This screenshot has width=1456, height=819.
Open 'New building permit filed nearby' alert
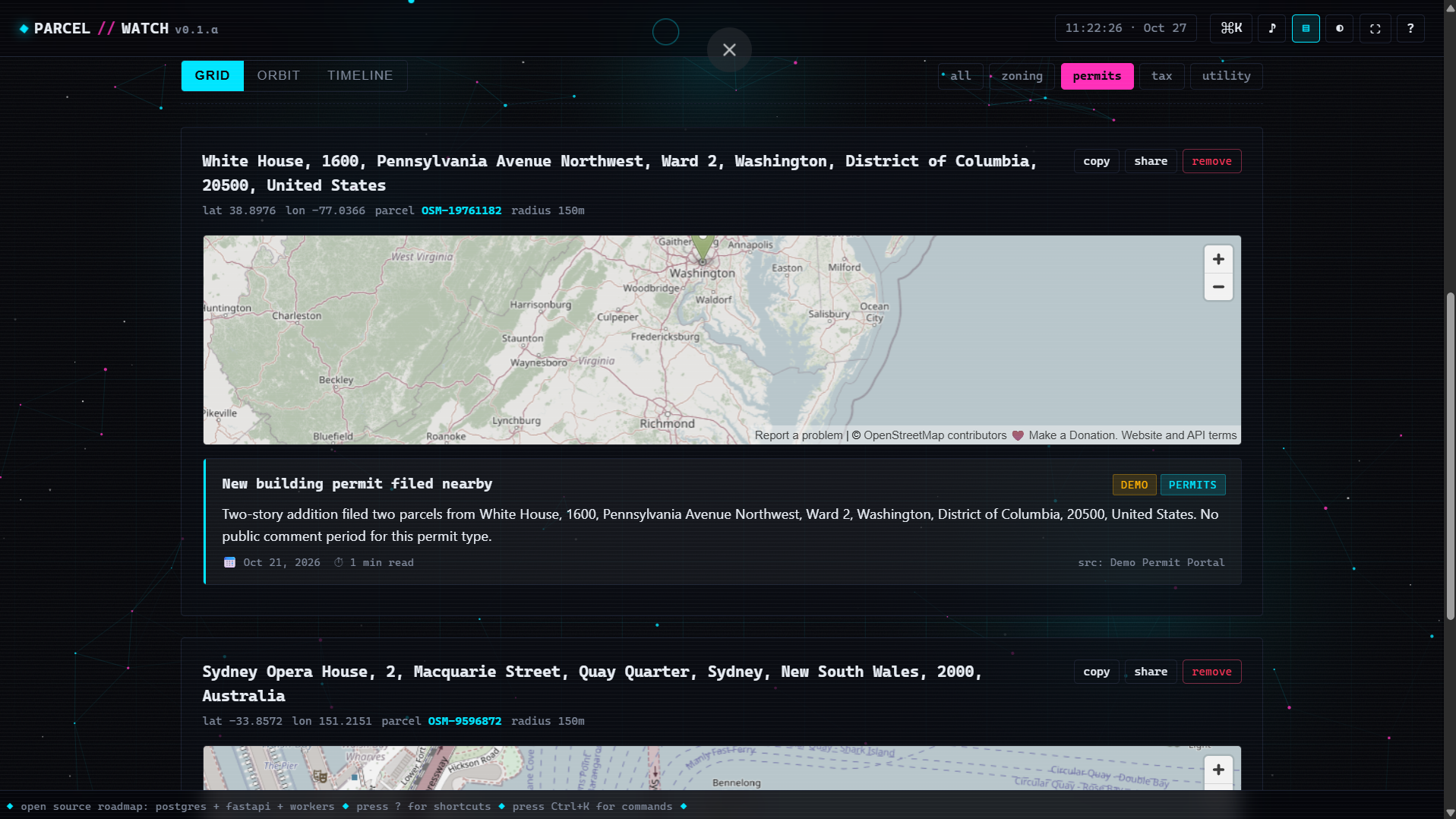point(357,484)
